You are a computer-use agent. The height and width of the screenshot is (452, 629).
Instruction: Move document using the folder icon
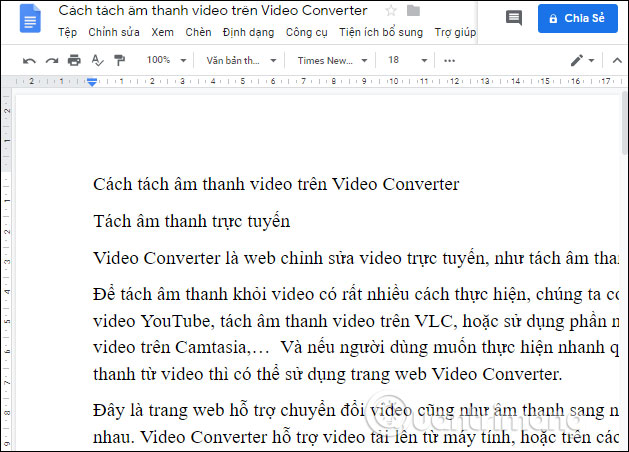(x=413, y=11)
